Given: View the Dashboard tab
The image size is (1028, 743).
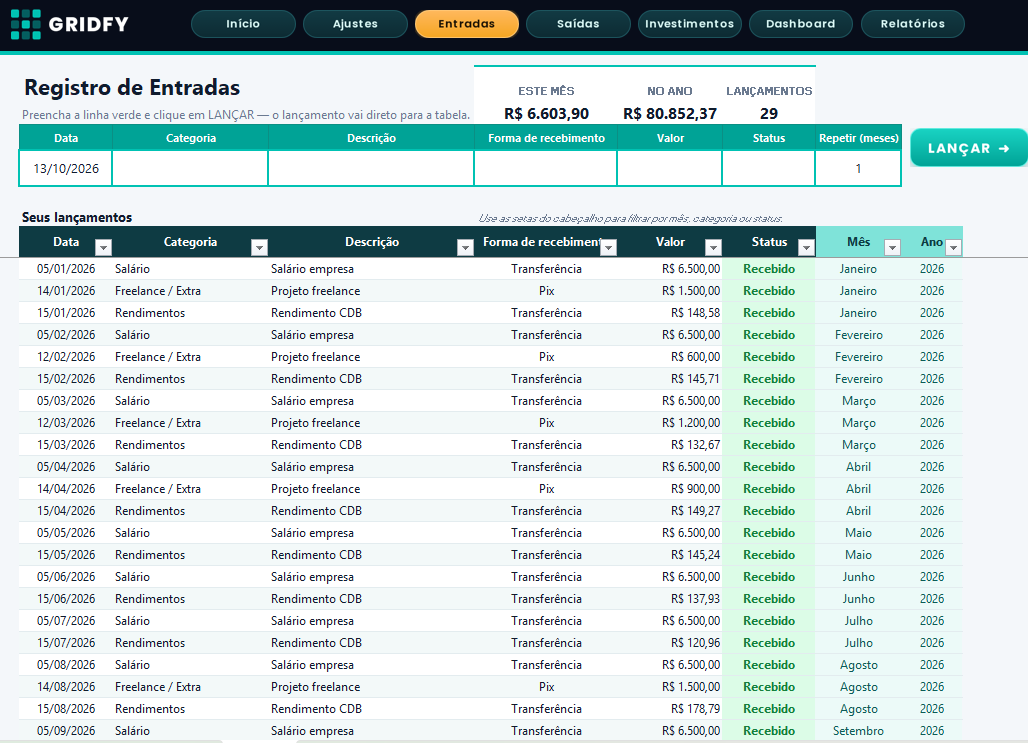Looking at the screenshot, I should 801,24.
